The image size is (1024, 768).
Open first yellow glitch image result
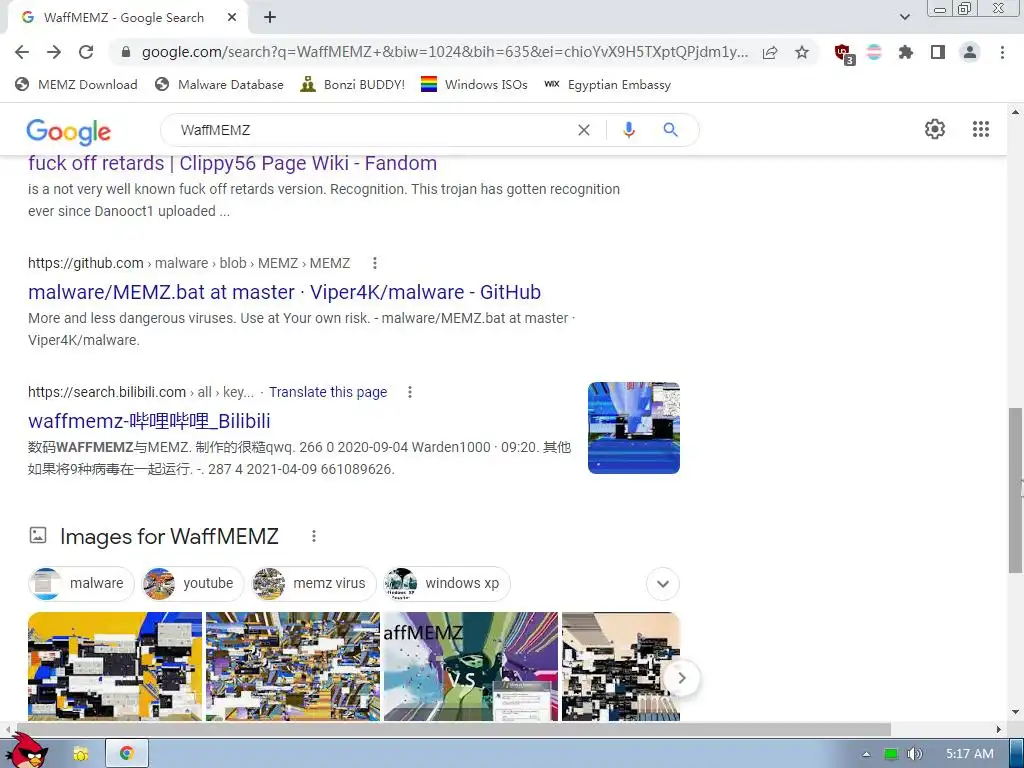tap(115, 666)
